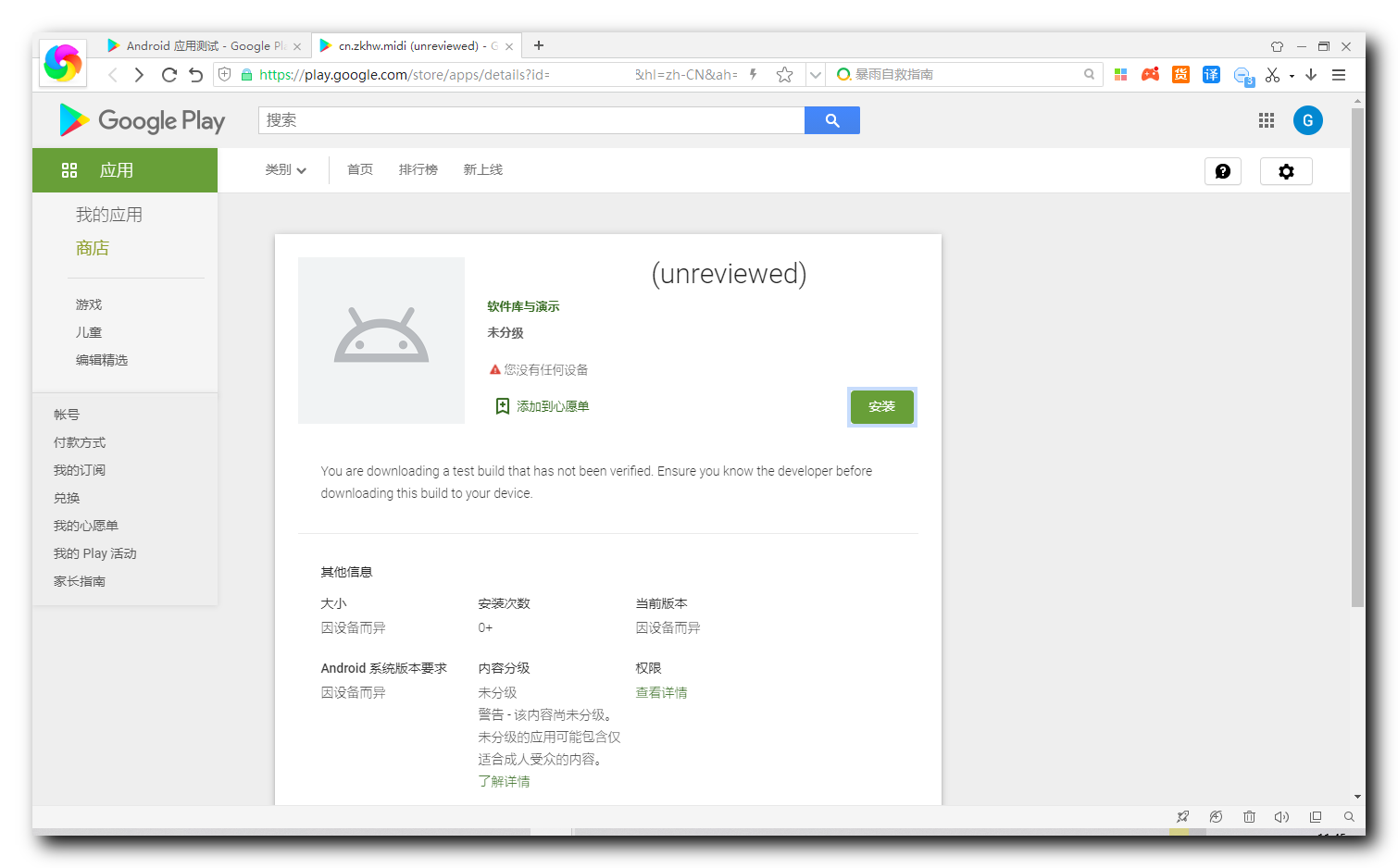Viewport: 1398px width, 868px height.
Task: Open the 兑换 redeem link
Action: coord(67,498)
